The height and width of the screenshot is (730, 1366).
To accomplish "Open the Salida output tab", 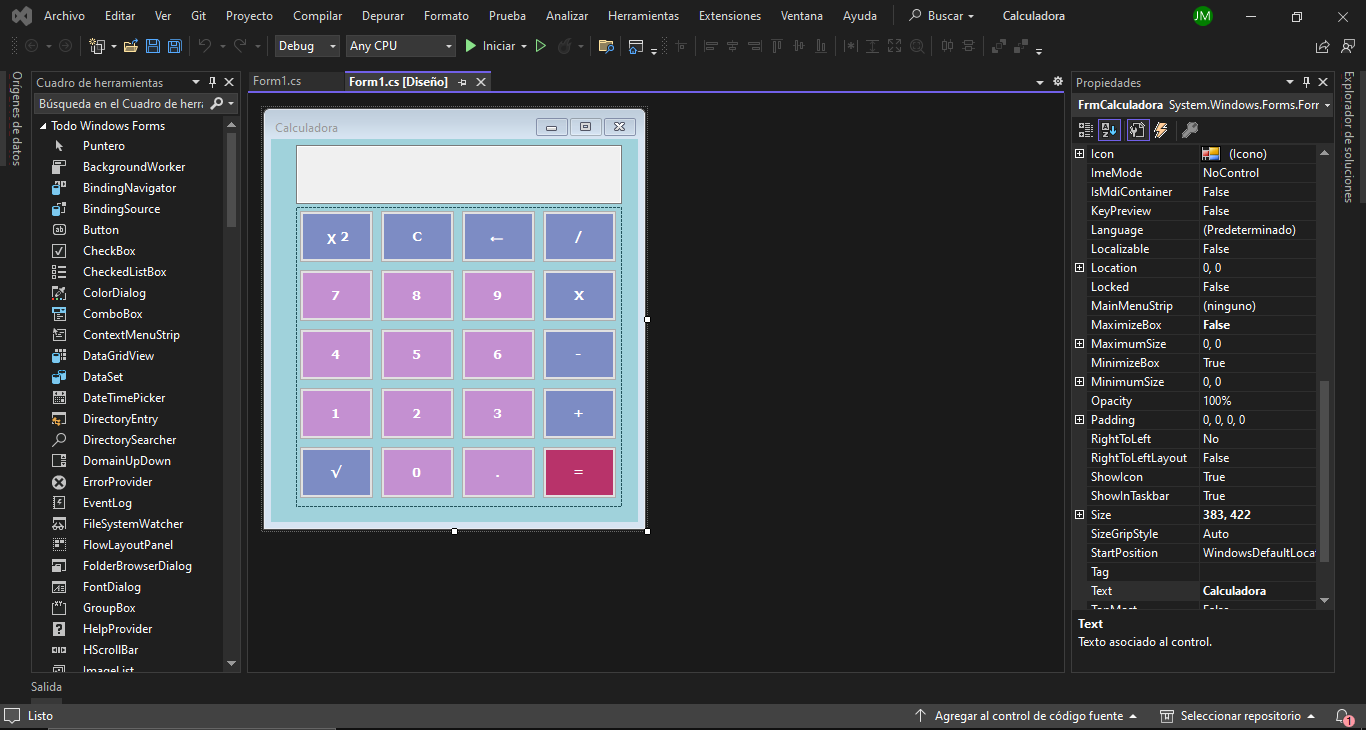I will pyautogui.click(x=47, y=687).
